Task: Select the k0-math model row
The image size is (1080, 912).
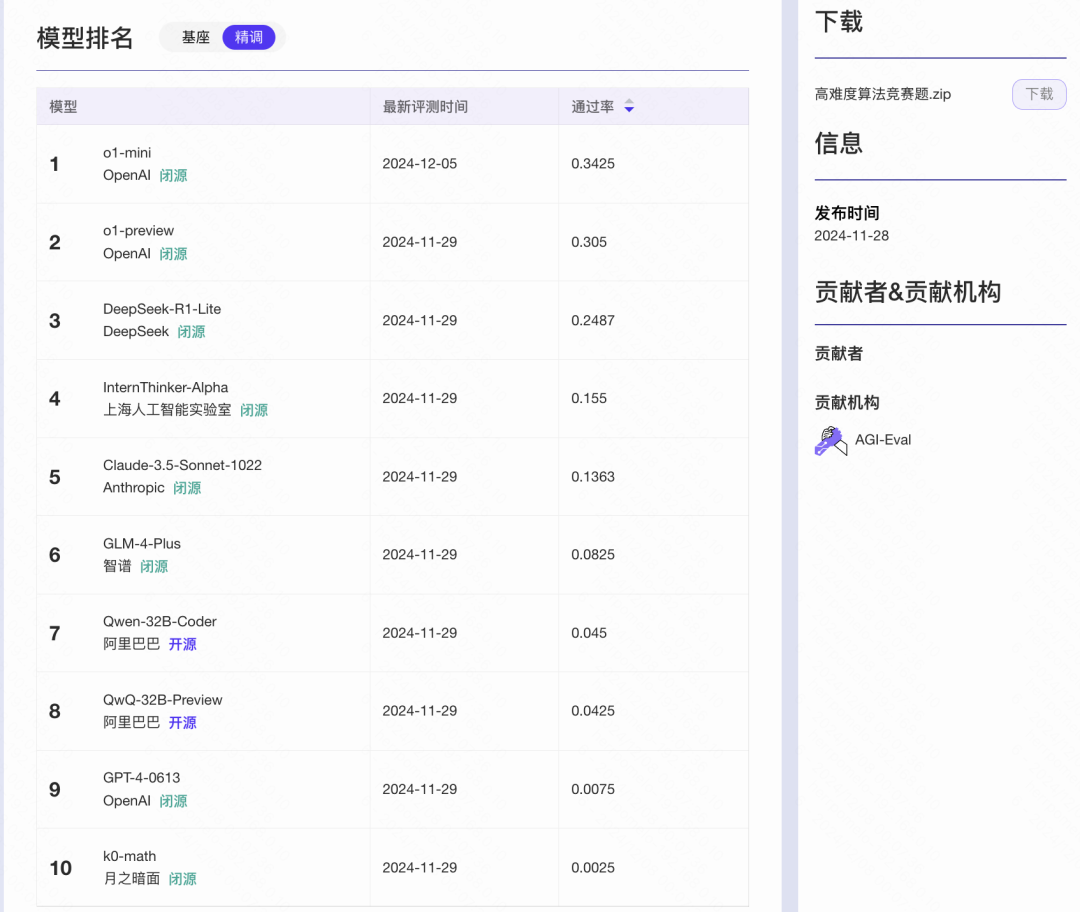Action: coord(390,867)
